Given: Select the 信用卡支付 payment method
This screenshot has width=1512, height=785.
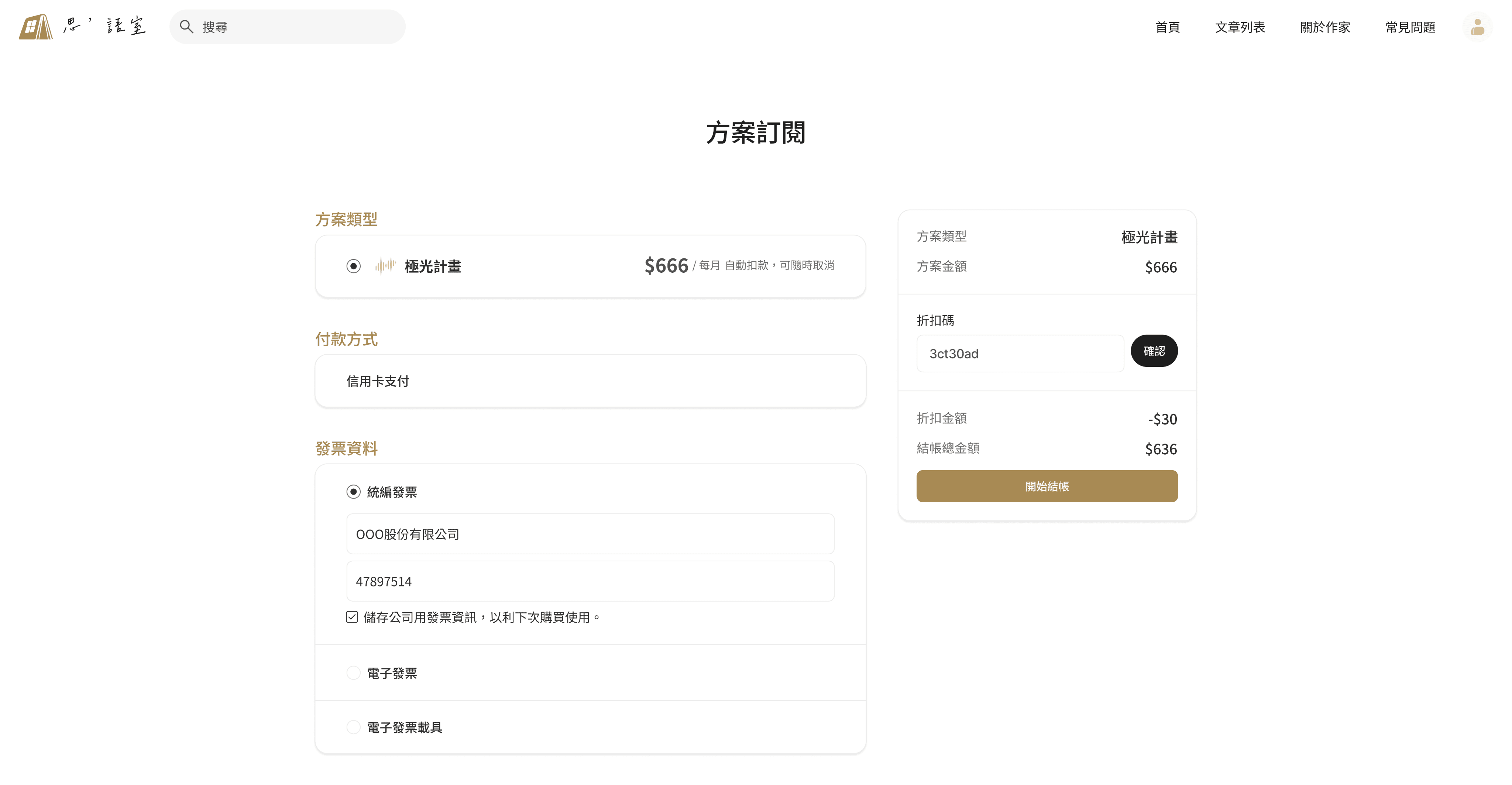Looking at the screenshot, I should point(590,380).
